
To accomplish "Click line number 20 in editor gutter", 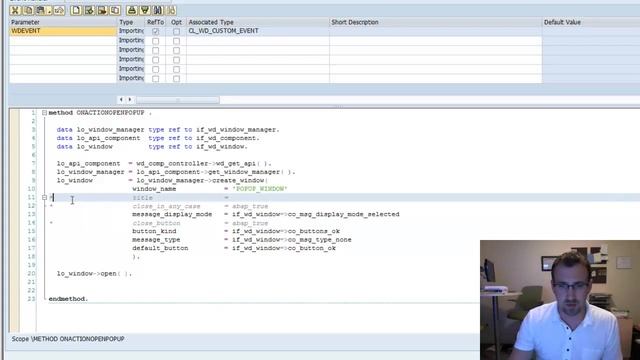I will pos(31,273).
